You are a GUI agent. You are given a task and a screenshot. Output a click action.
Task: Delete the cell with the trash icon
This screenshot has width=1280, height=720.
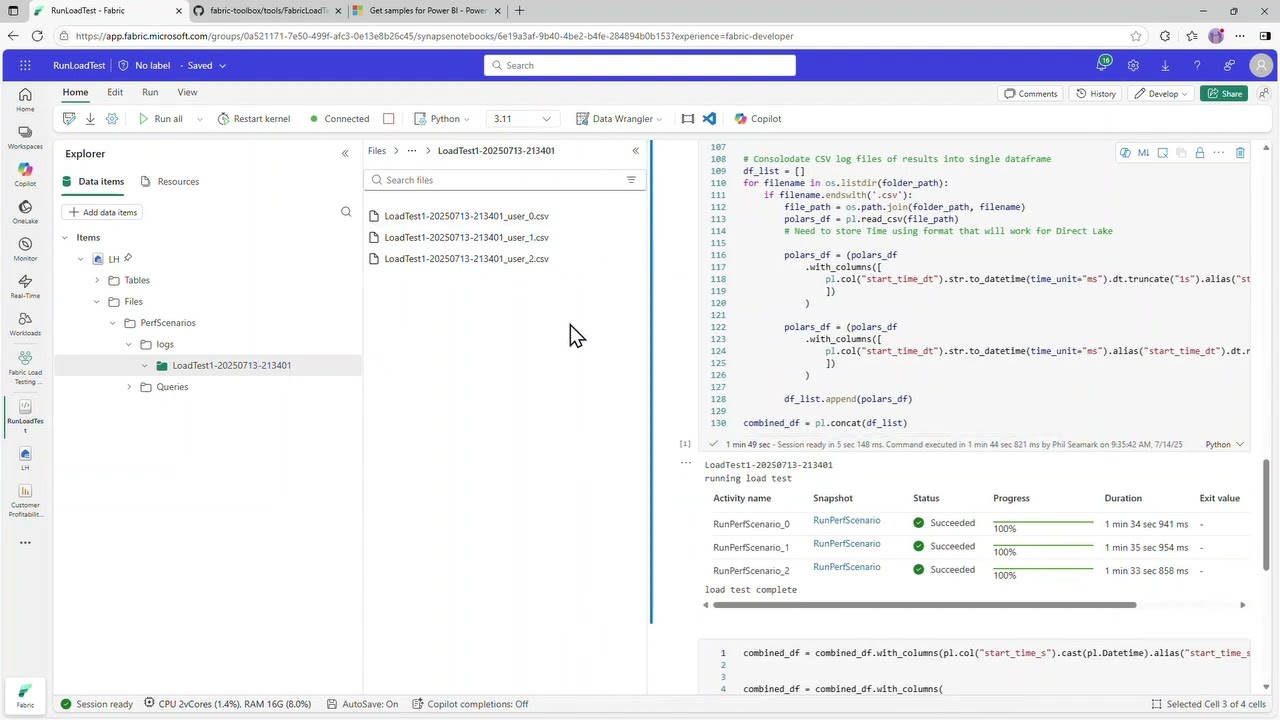point(1240,153)
